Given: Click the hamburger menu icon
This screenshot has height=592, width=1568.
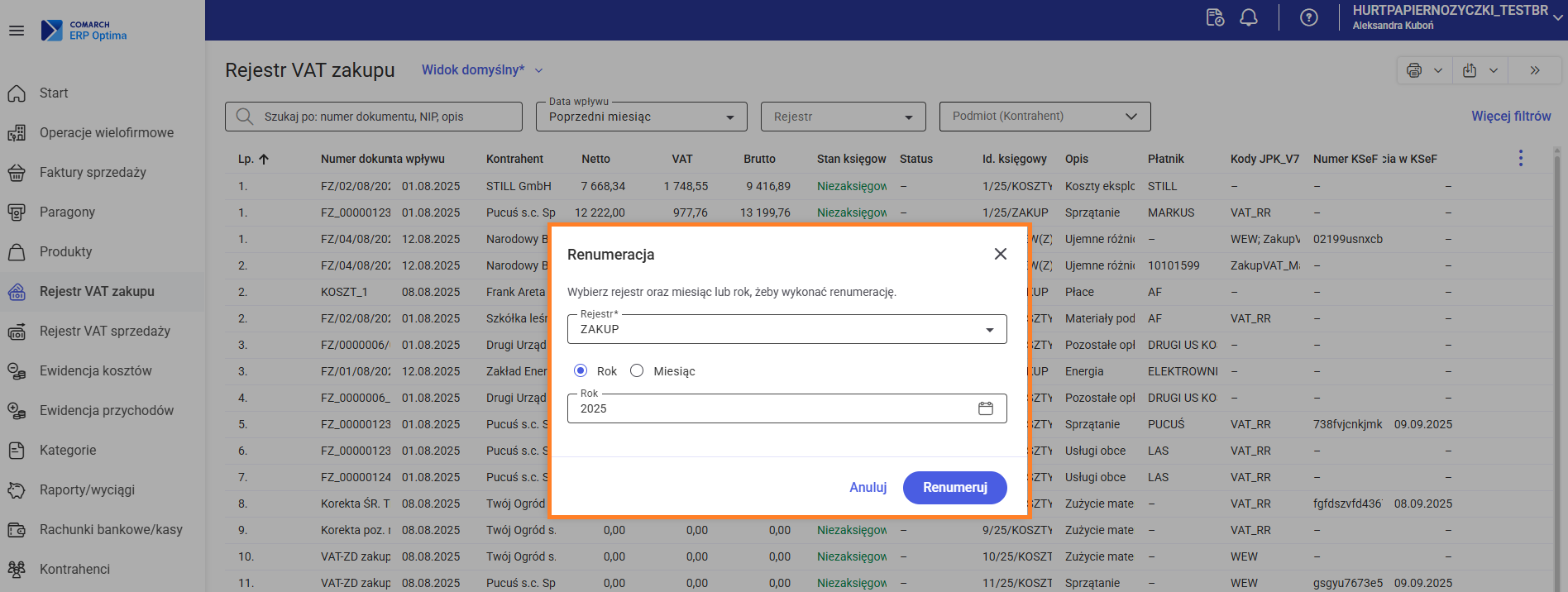Looking at the screenshot, I should 17,31.
